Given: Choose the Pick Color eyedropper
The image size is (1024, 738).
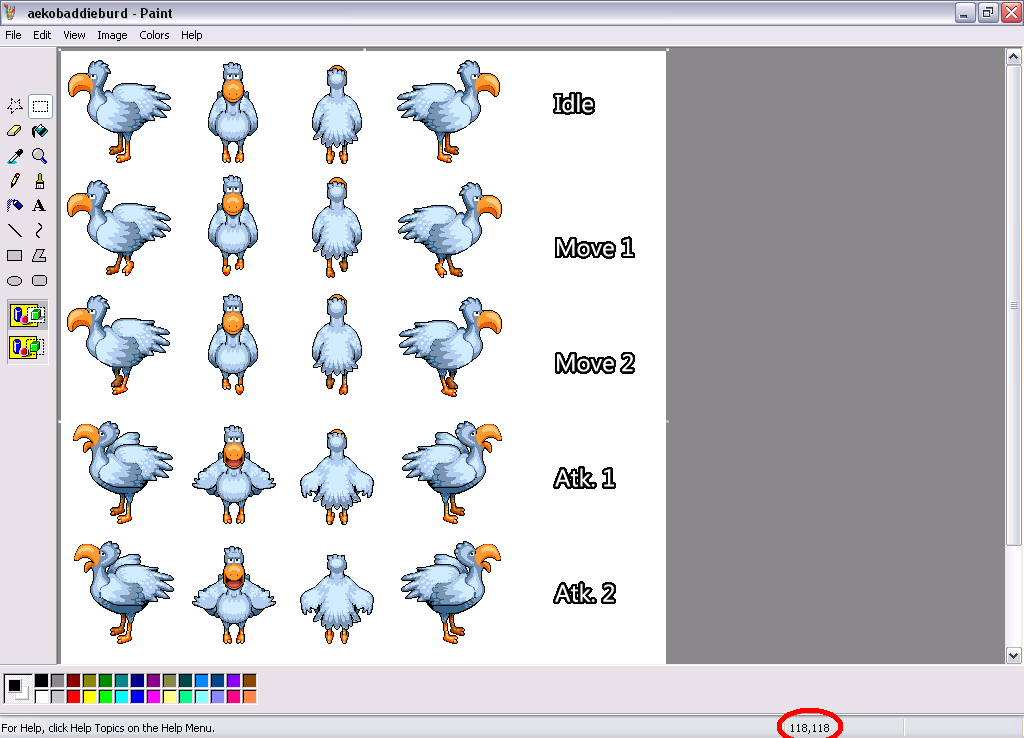Looking at the screenshot, I should (15, 155).
